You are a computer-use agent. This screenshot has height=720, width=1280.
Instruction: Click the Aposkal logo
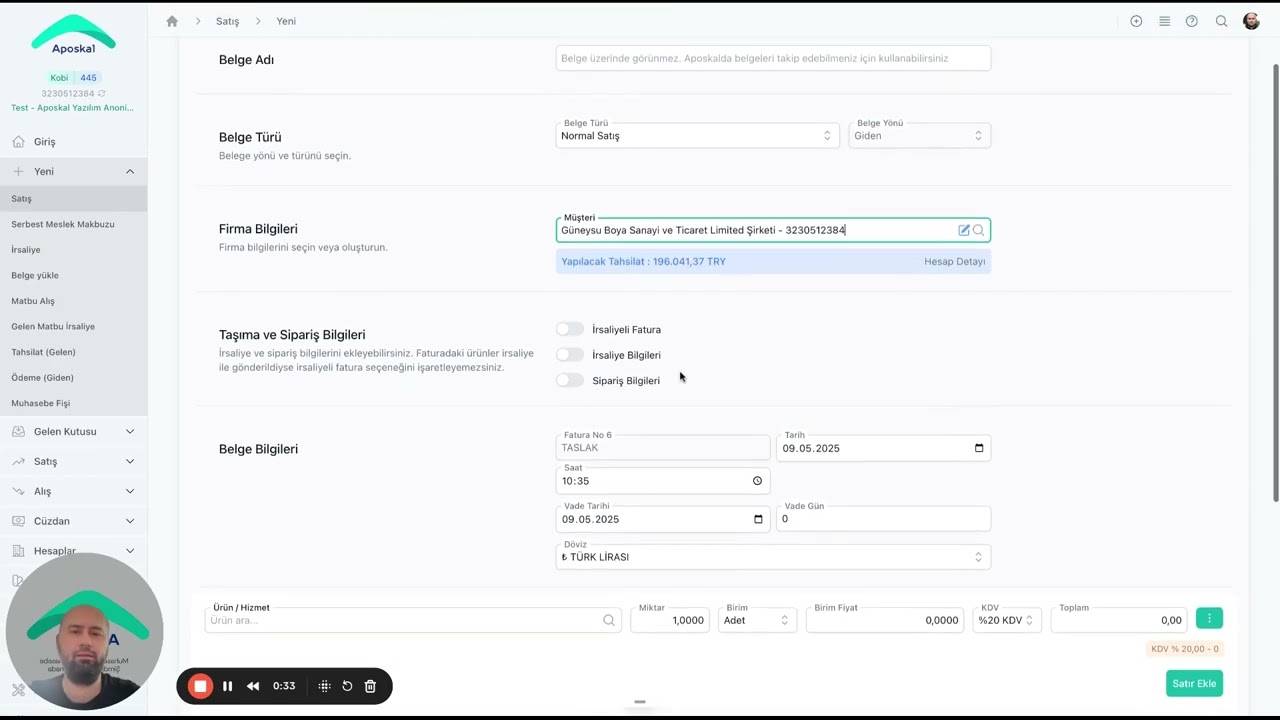(x=74, y=35)
